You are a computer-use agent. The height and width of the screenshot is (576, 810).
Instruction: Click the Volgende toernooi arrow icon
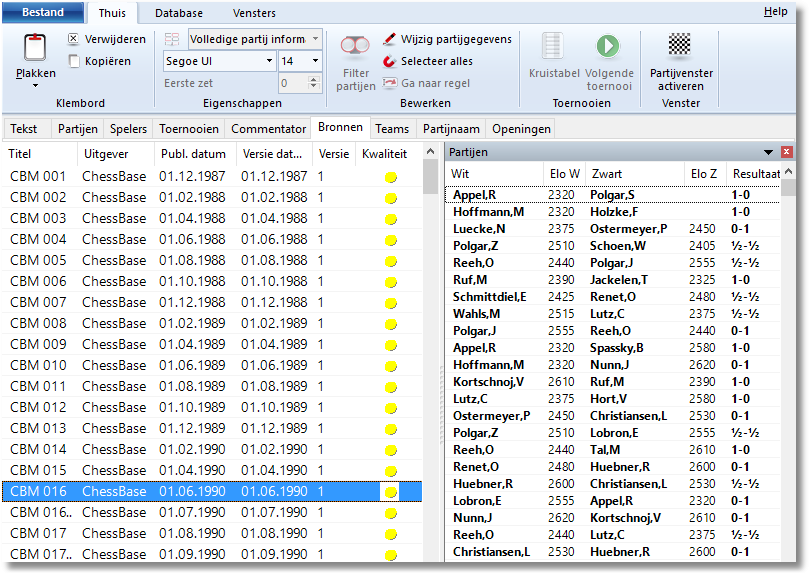tap(608, 46)
